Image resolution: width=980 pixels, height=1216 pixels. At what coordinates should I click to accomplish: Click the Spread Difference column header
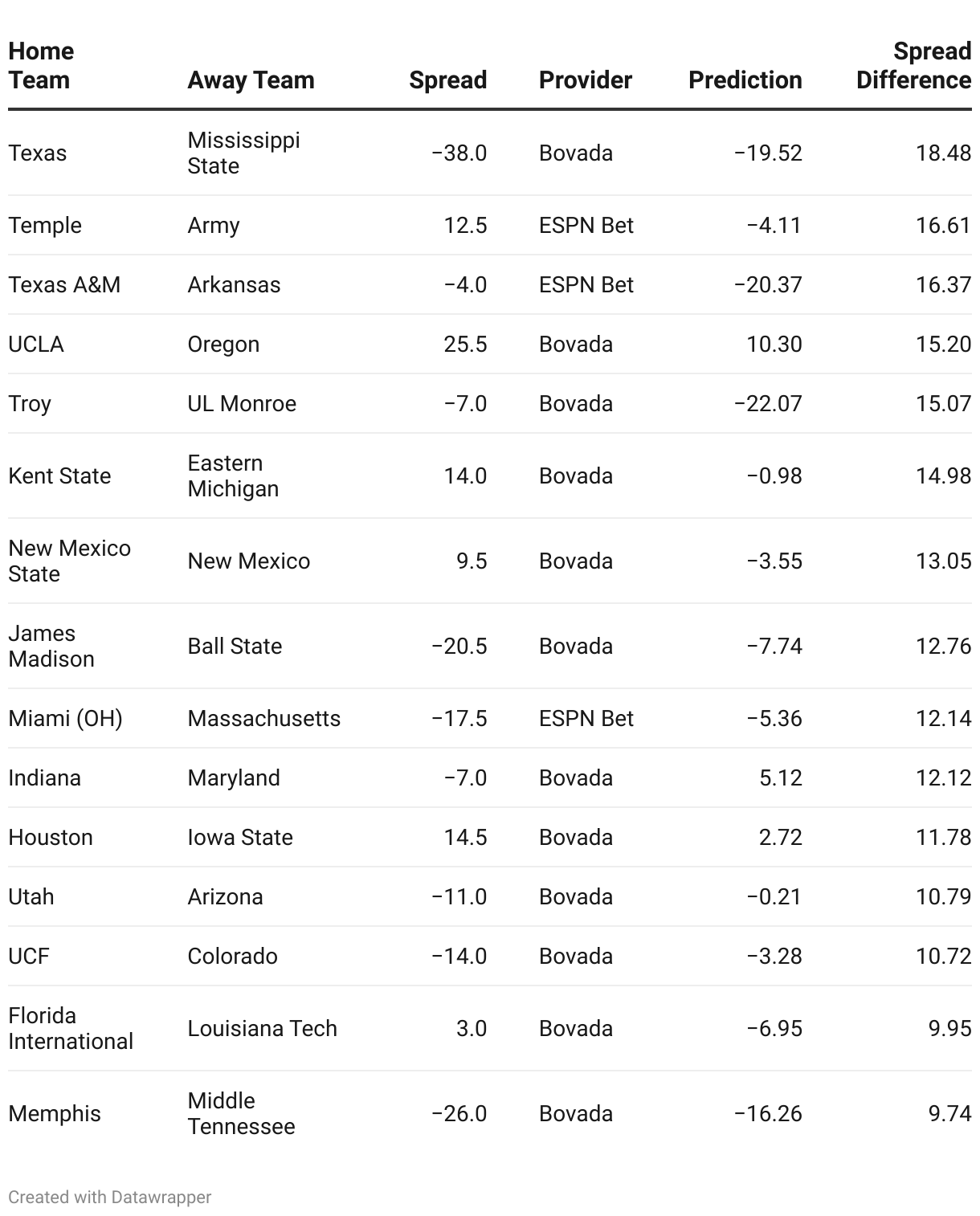pyautogui.click(x=913, y=66)
